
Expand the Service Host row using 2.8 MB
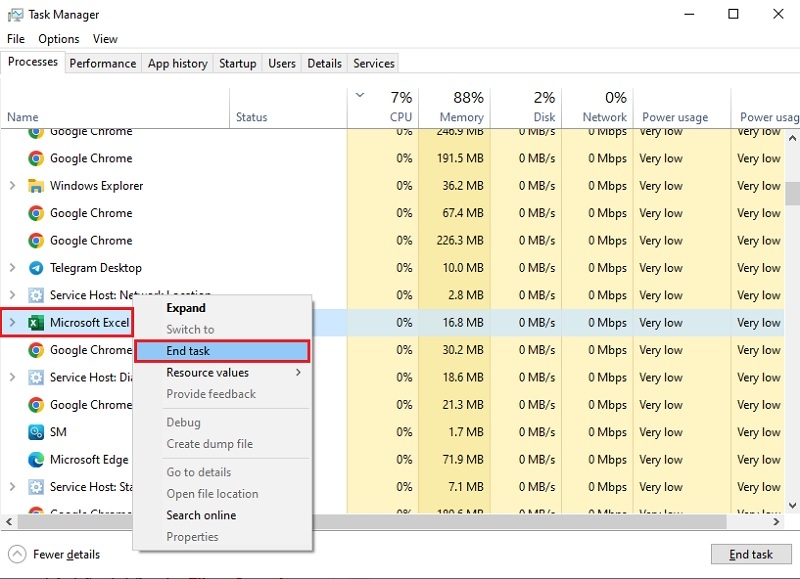(12, 295)
